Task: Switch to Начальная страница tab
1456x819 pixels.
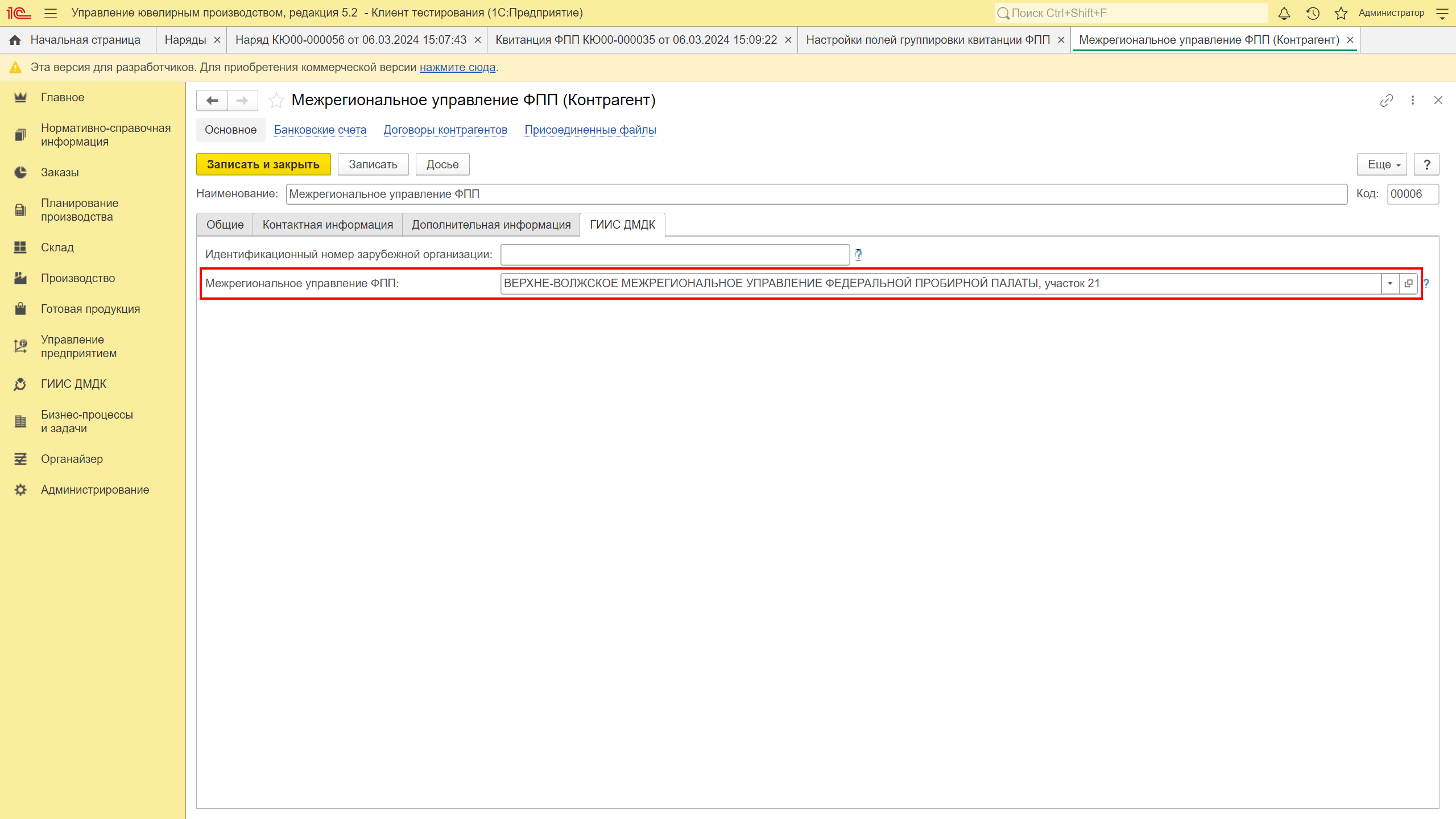Action: [77, 40]
